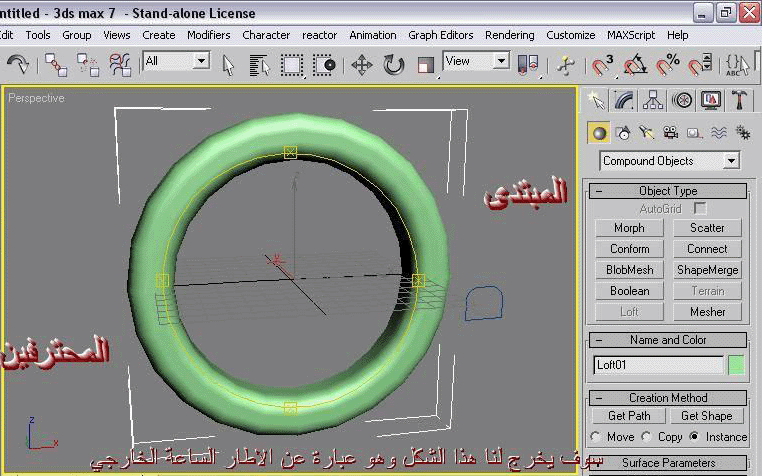Click the BlobMesh button
This screenshot has width=762, height=476.
(x=629, y=270)
